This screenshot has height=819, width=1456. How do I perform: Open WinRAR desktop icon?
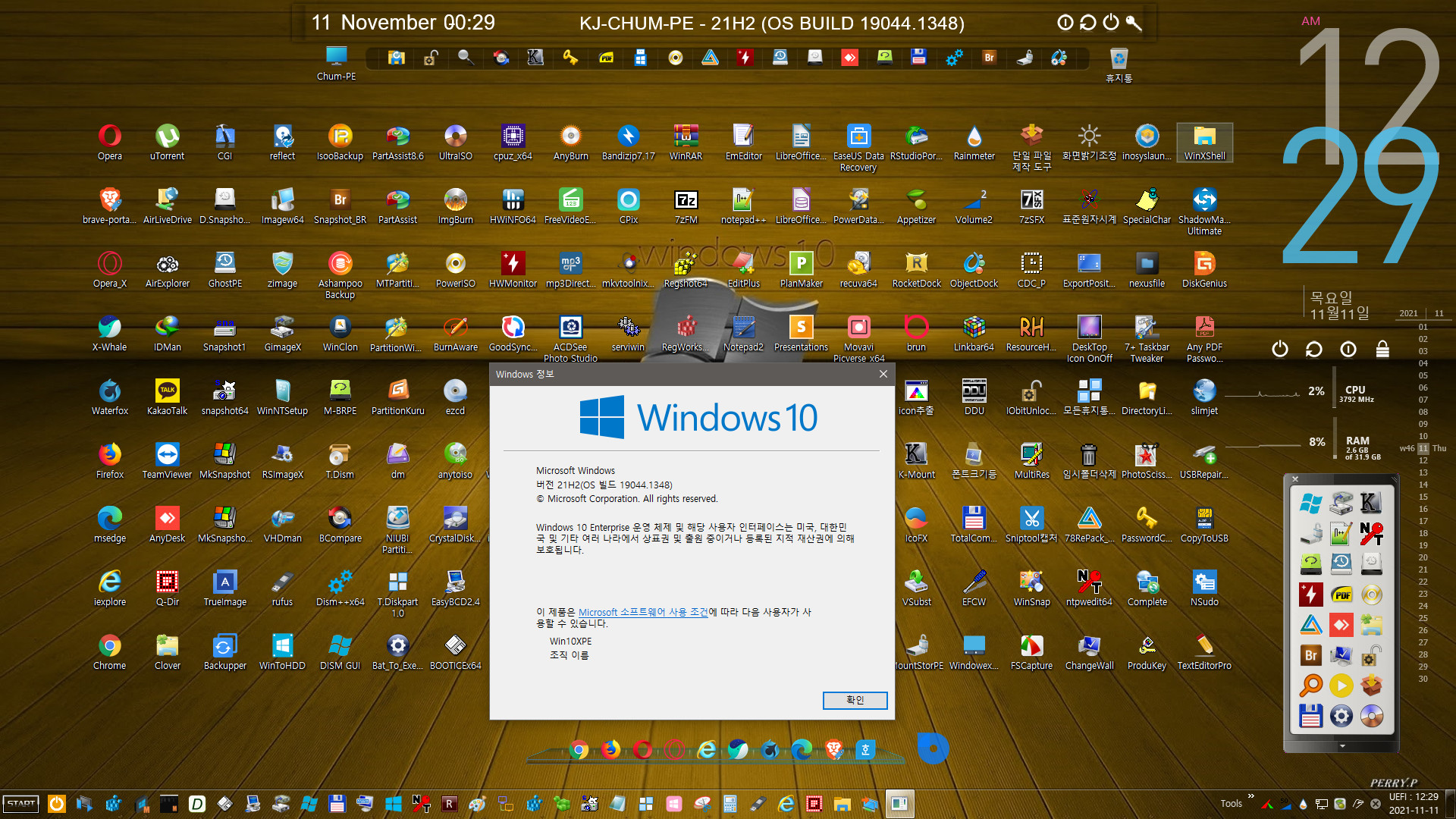686,142
